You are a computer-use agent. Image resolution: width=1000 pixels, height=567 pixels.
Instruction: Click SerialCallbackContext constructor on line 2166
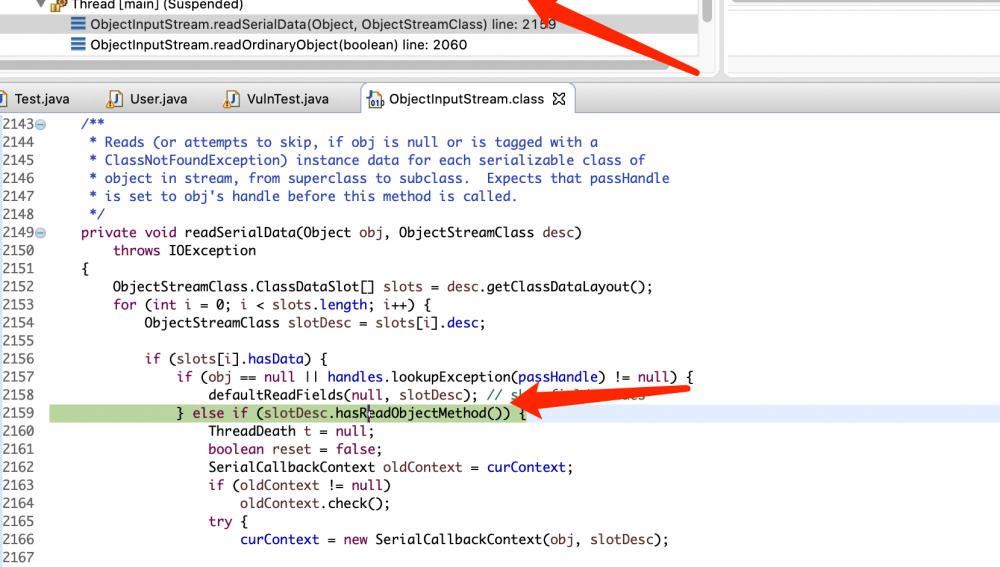click(x=459, y=540)
